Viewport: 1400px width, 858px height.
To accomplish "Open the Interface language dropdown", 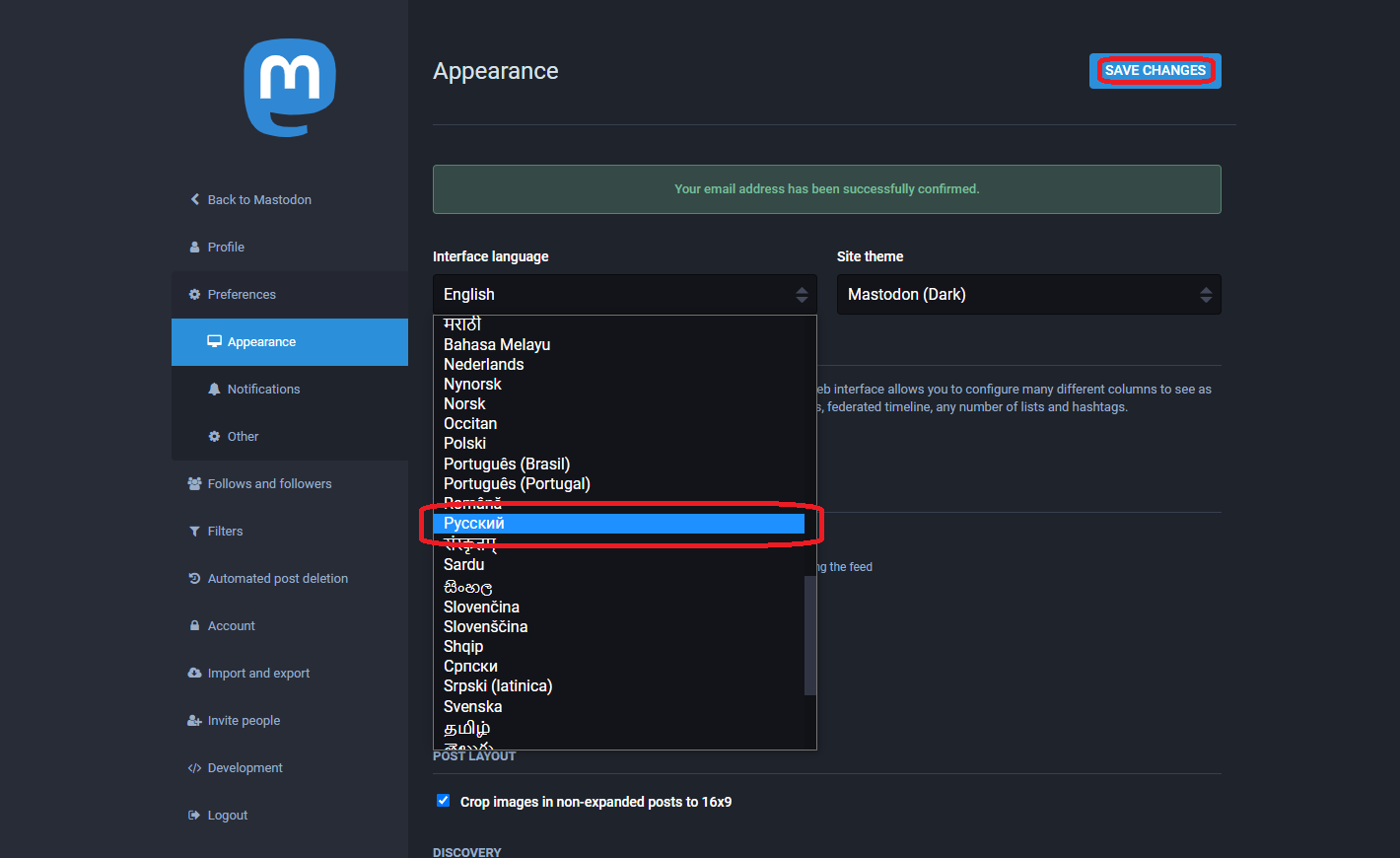I will (624, 295).
